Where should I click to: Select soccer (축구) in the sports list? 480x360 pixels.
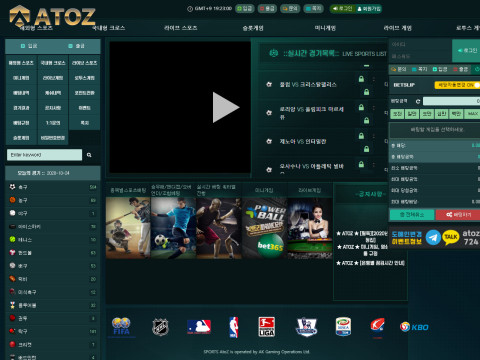pyautogui.click(x=53, y=187)
